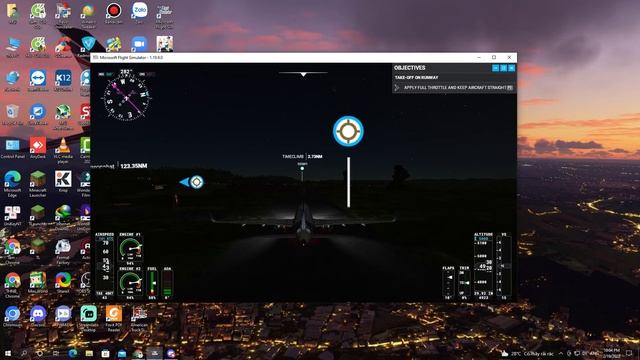Screen dimensions: 640x360
Task: Open Microsoft Edge desktop icon
Action: [x=12, y=184]
